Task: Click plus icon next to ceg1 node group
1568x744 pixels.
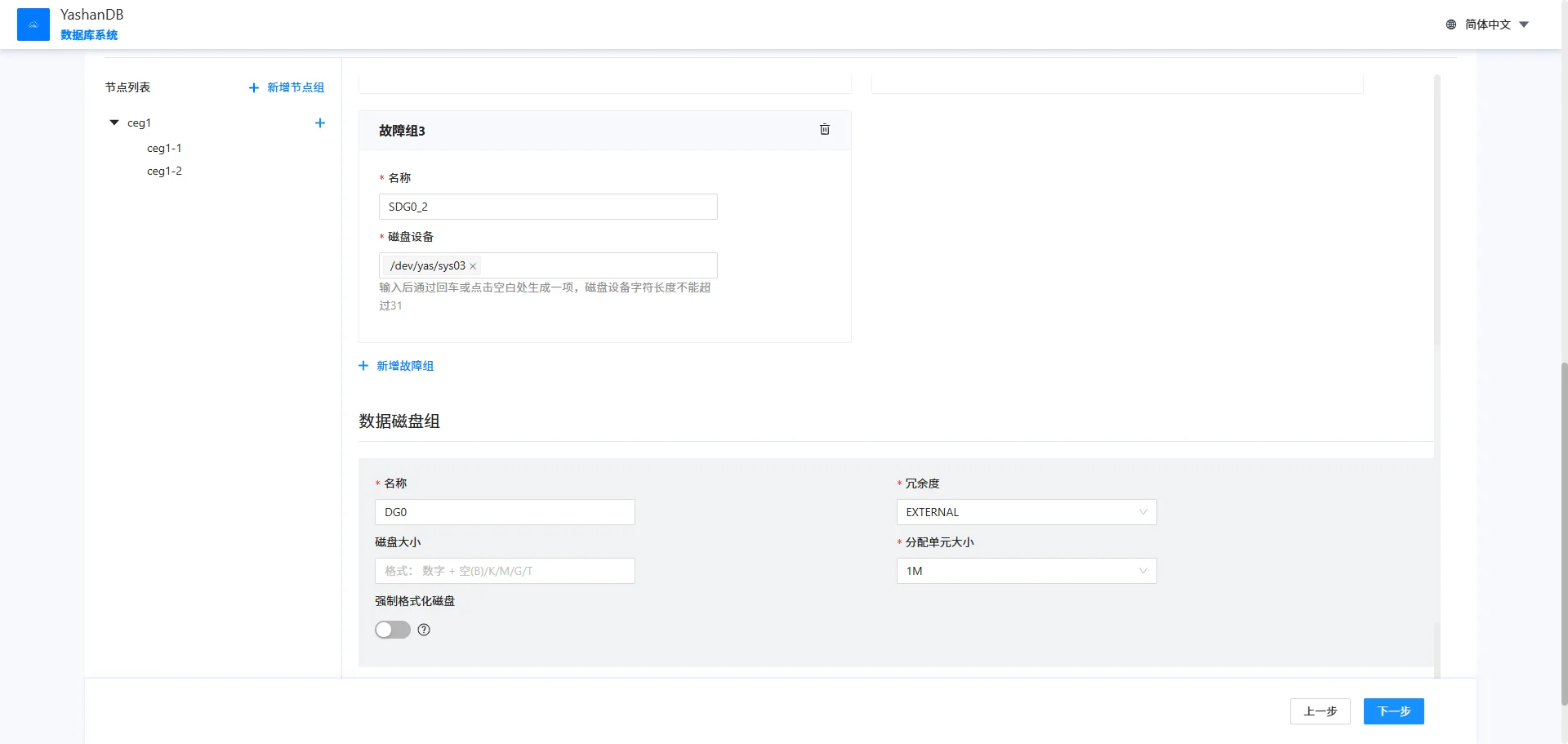Action: 320,123
